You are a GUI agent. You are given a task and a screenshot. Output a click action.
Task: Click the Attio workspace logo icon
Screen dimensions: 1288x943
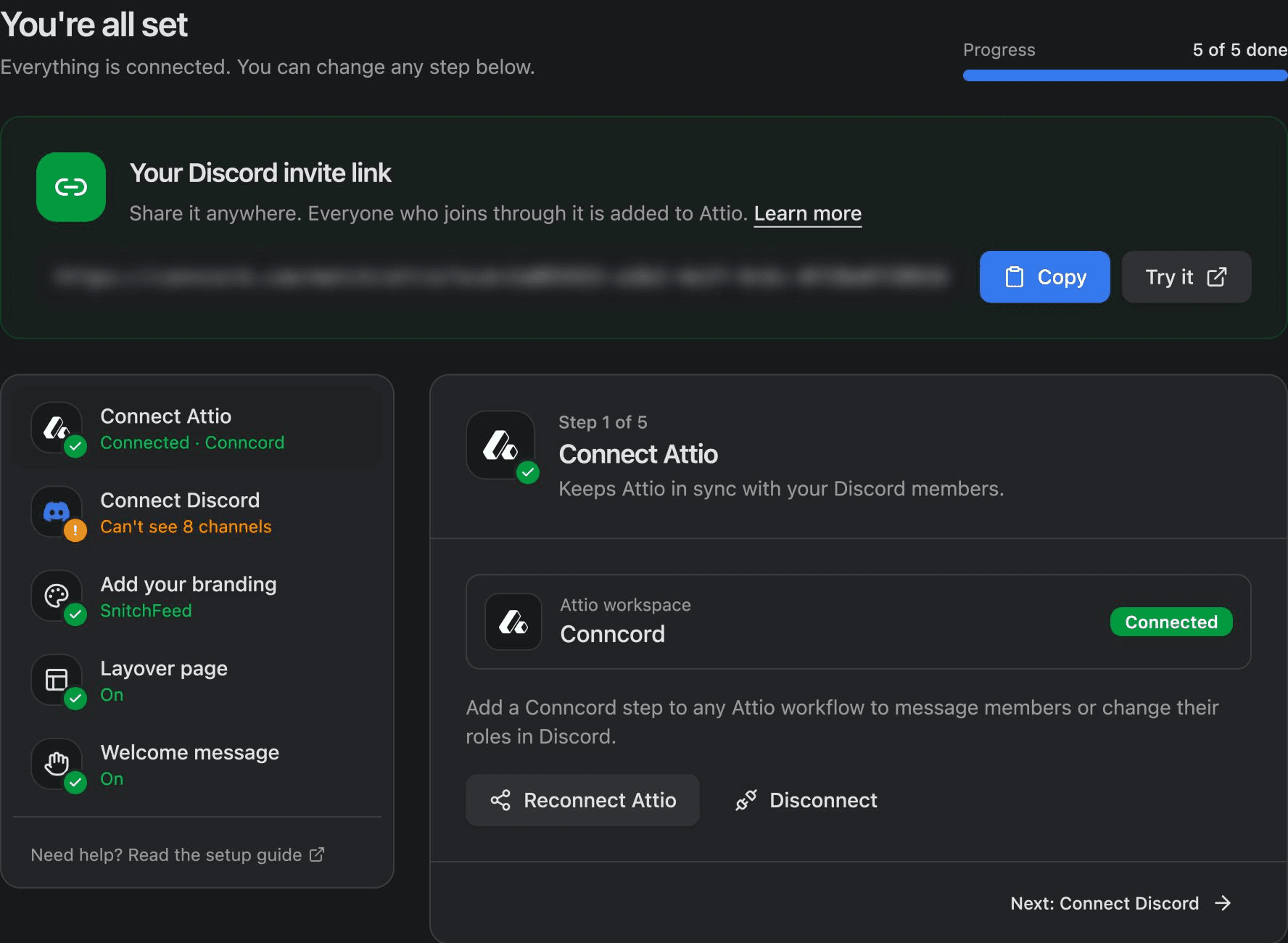click(x=513, y=622)
